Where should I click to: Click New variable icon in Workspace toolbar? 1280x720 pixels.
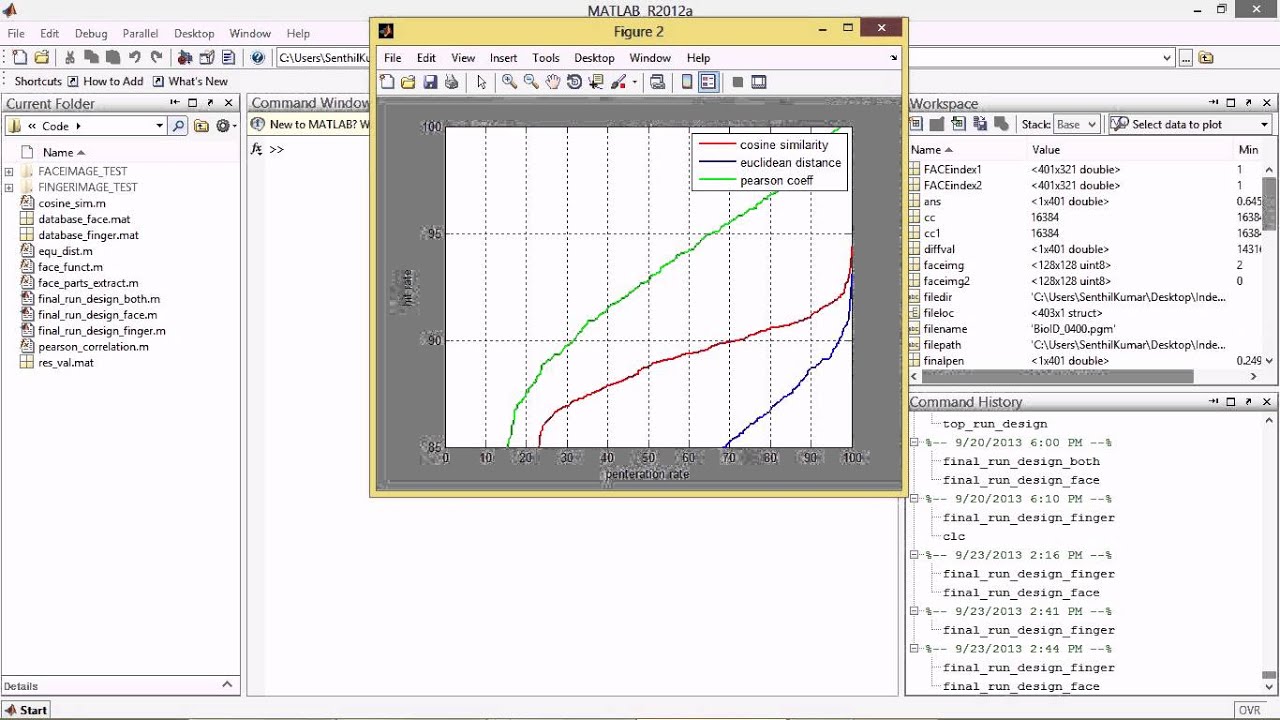click(915, 124)
